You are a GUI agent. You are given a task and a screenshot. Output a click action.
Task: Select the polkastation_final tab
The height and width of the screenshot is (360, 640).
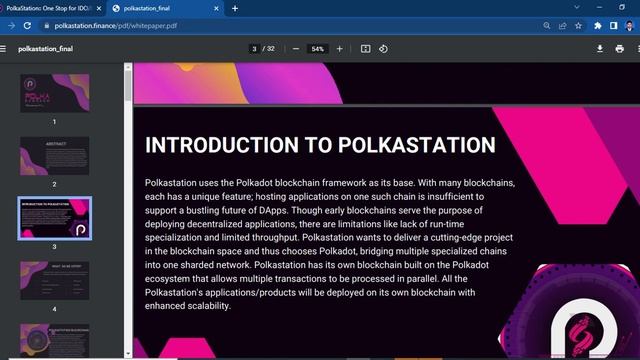pos(165,9)
